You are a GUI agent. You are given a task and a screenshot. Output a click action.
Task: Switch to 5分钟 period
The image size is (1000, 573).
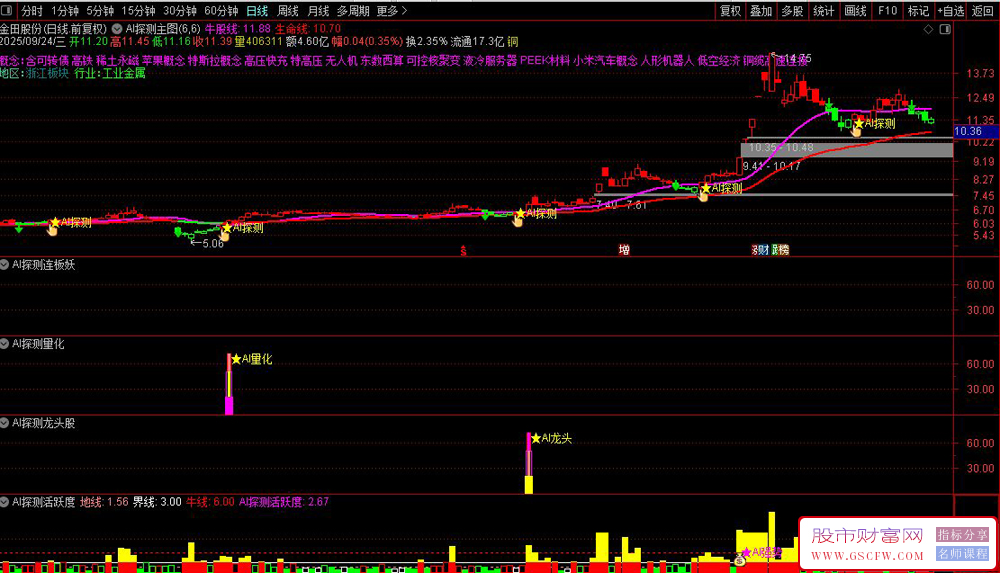(100, 11)
